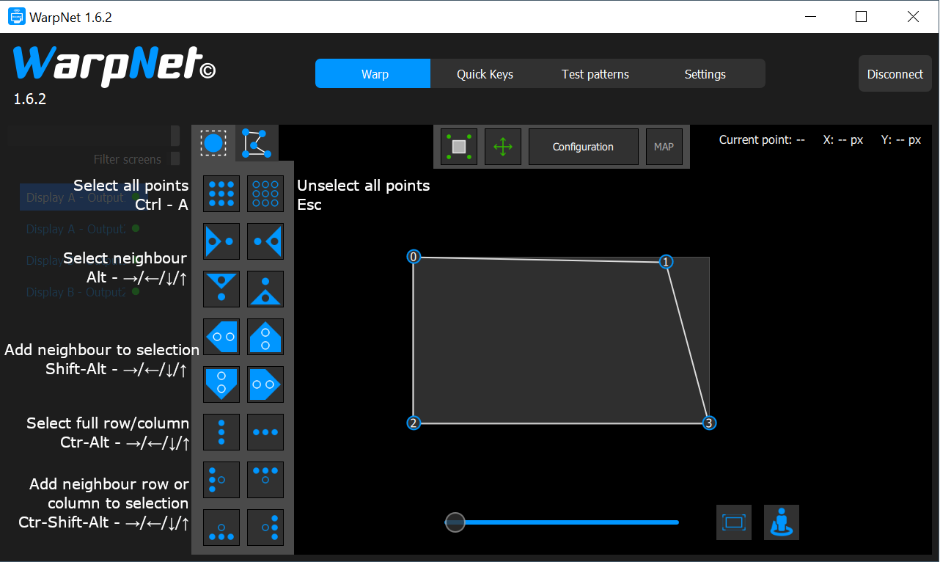Screen dimensions: 940x562
Task: Click the Disconnect button
Action: coord(895,74)
